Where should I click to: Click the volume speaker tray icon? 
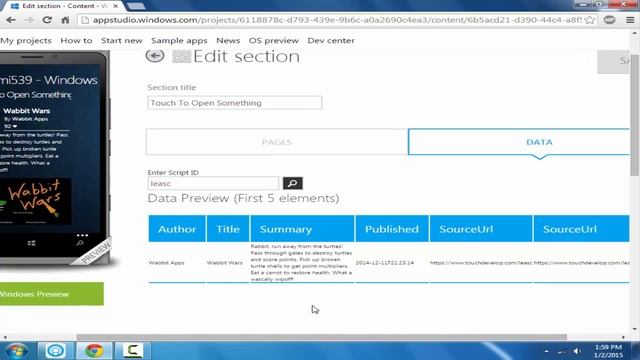(577, 351)
